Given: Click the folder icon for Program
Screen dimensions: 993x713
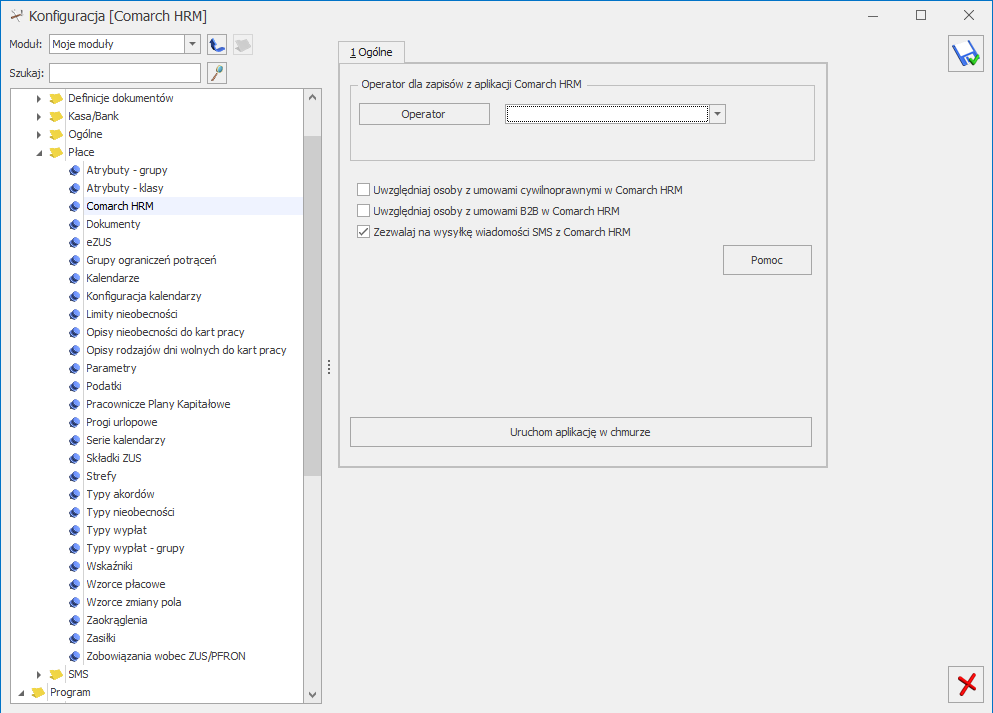Looking at the screenshot, I should click(38, 693).
